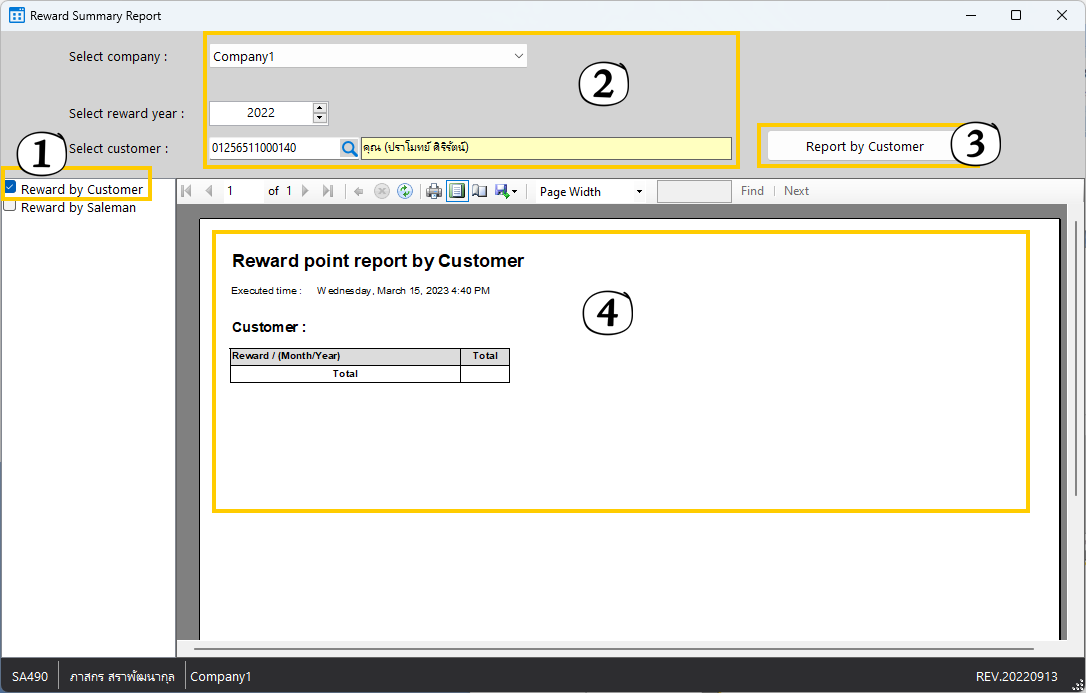The height and width of the screenshot is (693, 1086).
Task: Click the customer code input field
Action: [273, 148]
